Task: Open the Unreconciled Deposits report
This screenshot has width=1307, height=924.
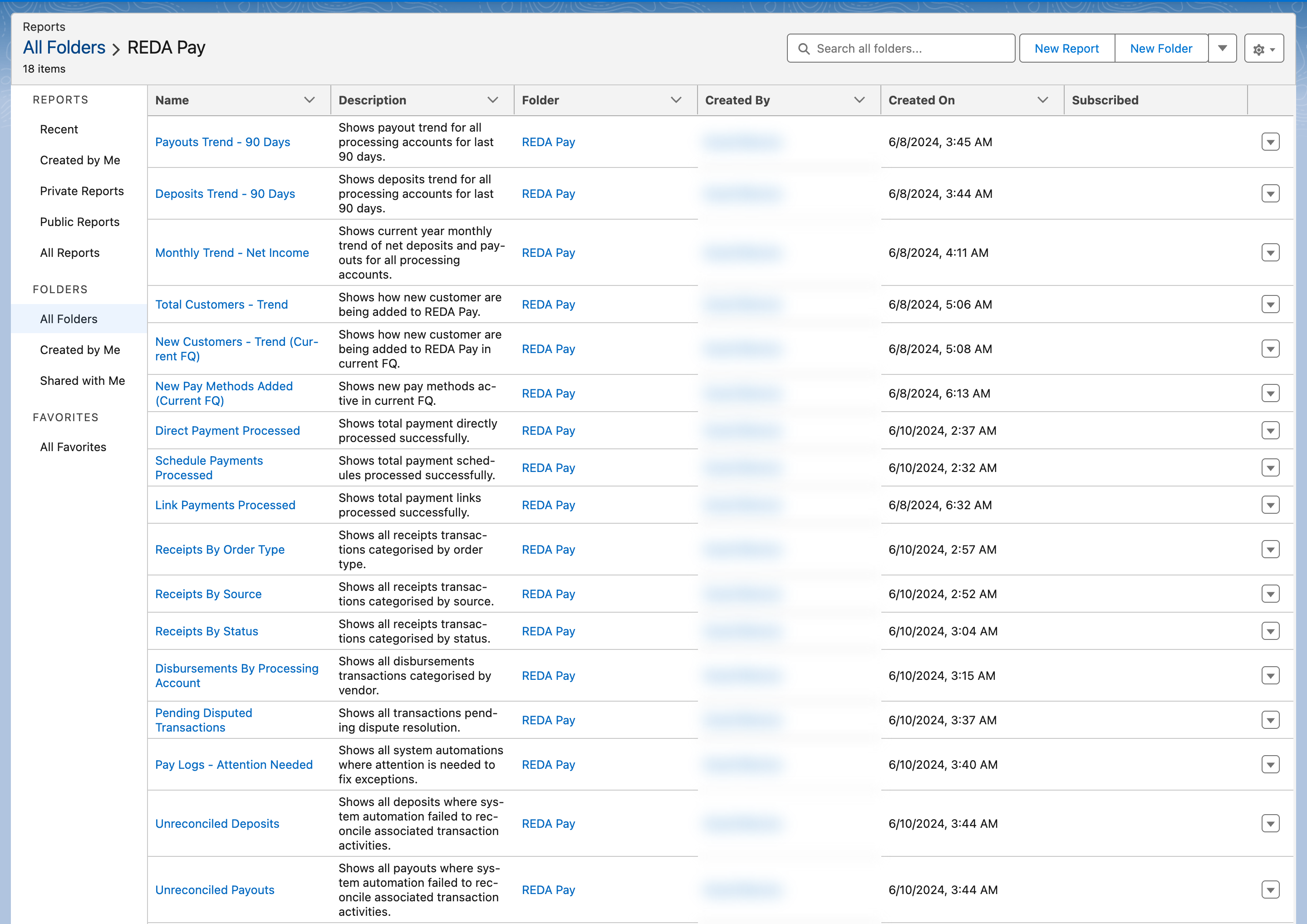Action: [217, 824]
